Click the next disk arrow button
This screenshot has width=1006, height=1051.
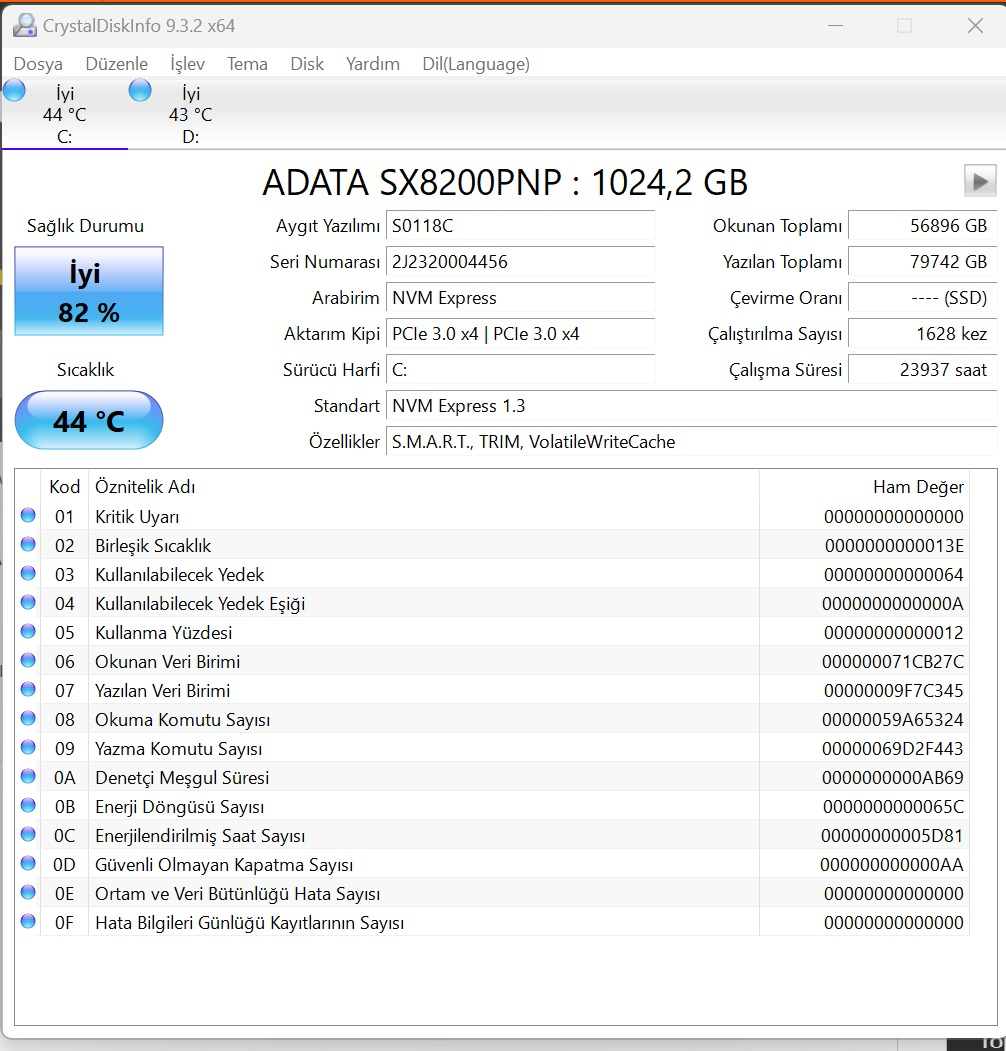(980, 181)
